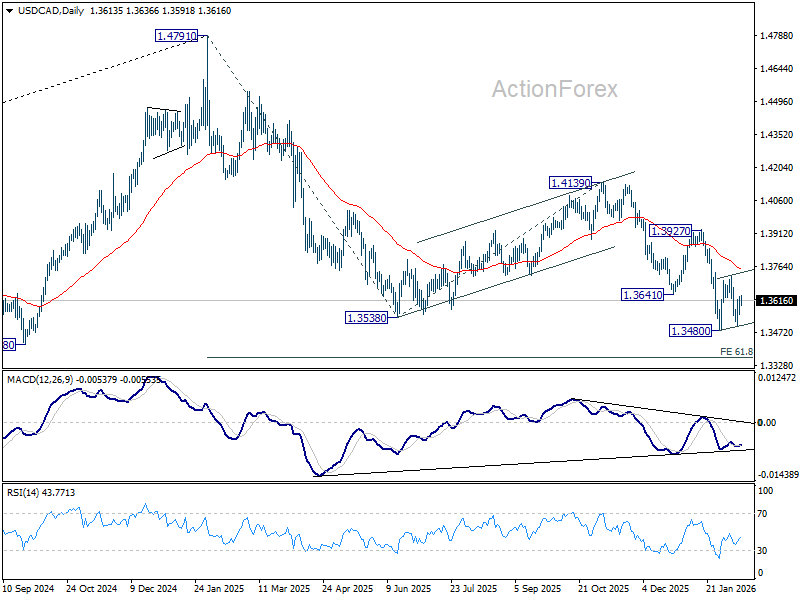This screenshot has height=600, width=800.
Task: Click the RSI 70 level label
Action: pyautogui.click(x=762, y=514)
